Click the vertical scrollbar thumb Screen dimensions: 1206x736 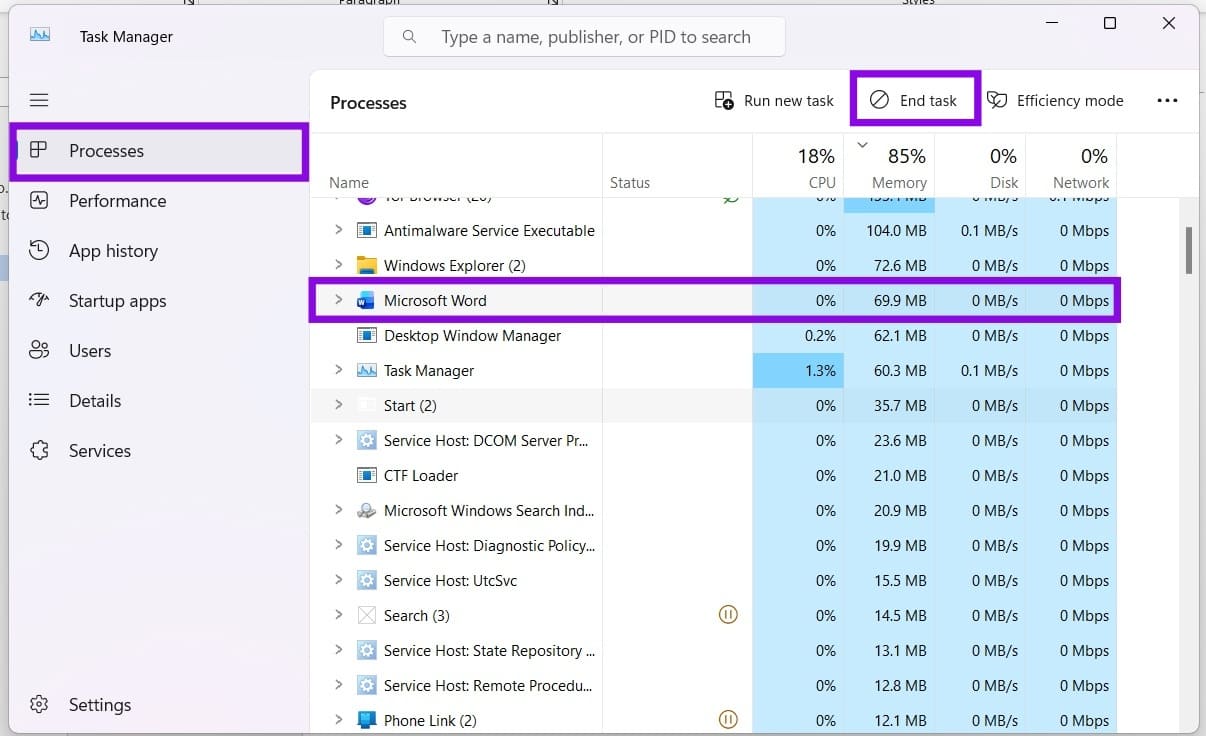pyautogui.click(x=1189, y=250)
